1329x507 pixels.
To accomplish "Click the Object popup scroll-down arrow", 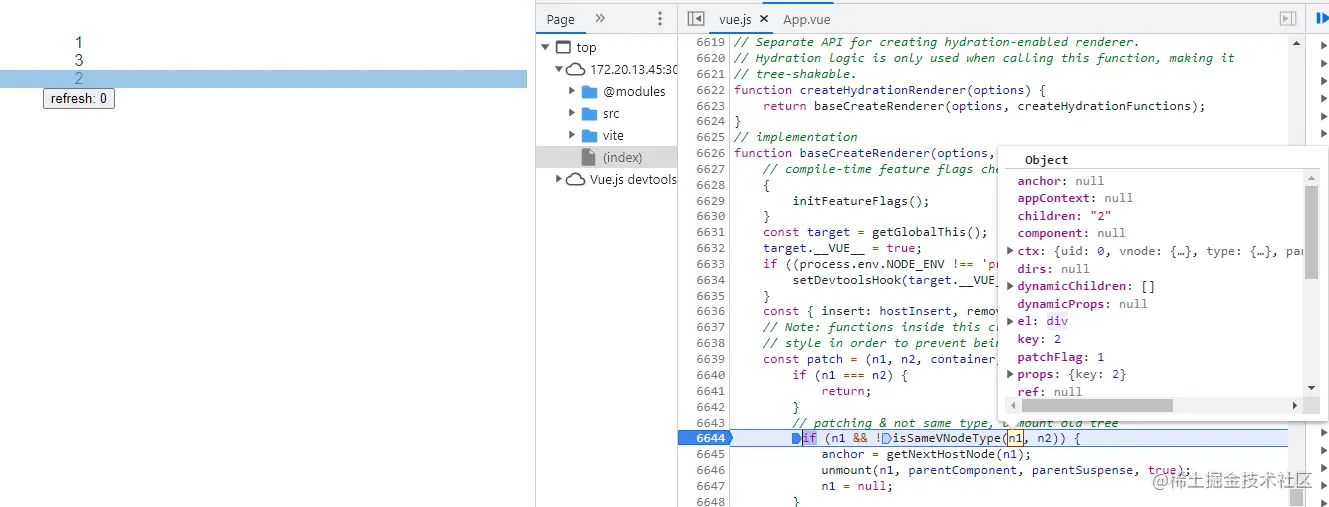I will [1311, 389].
